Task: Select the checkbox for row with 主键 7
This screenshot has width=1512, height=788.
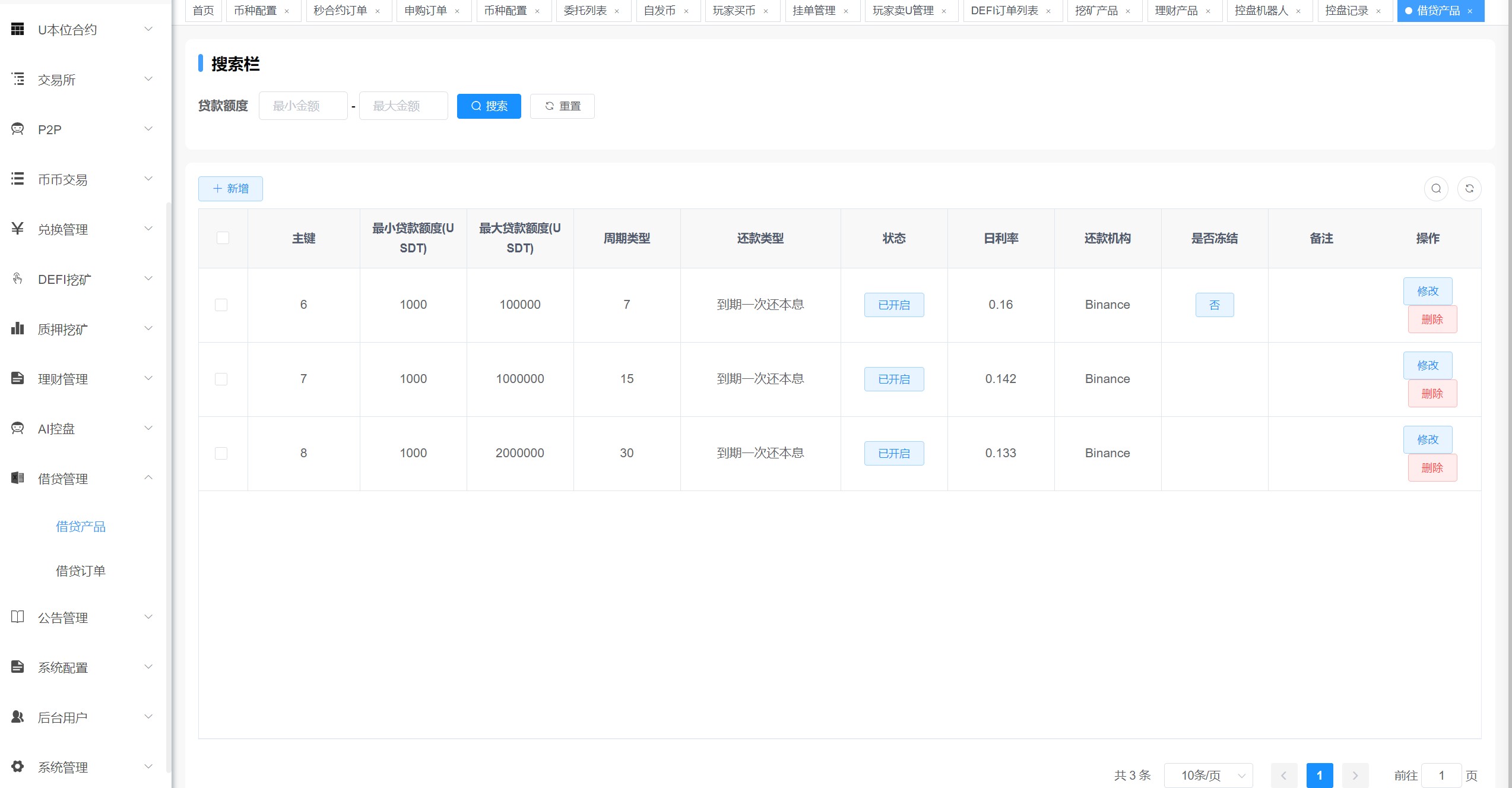Action: [221, 379]
